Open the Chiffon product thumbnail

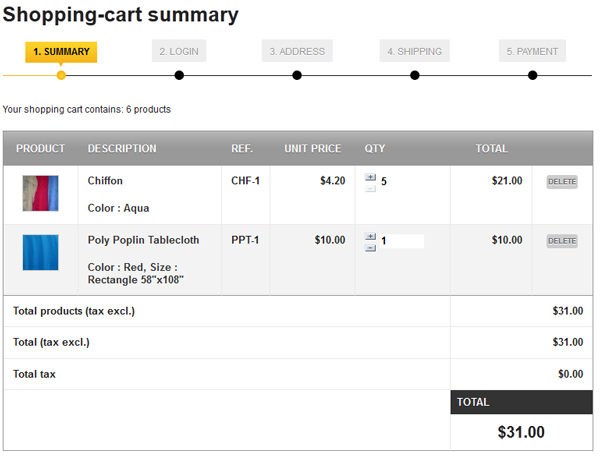point(41,193)
